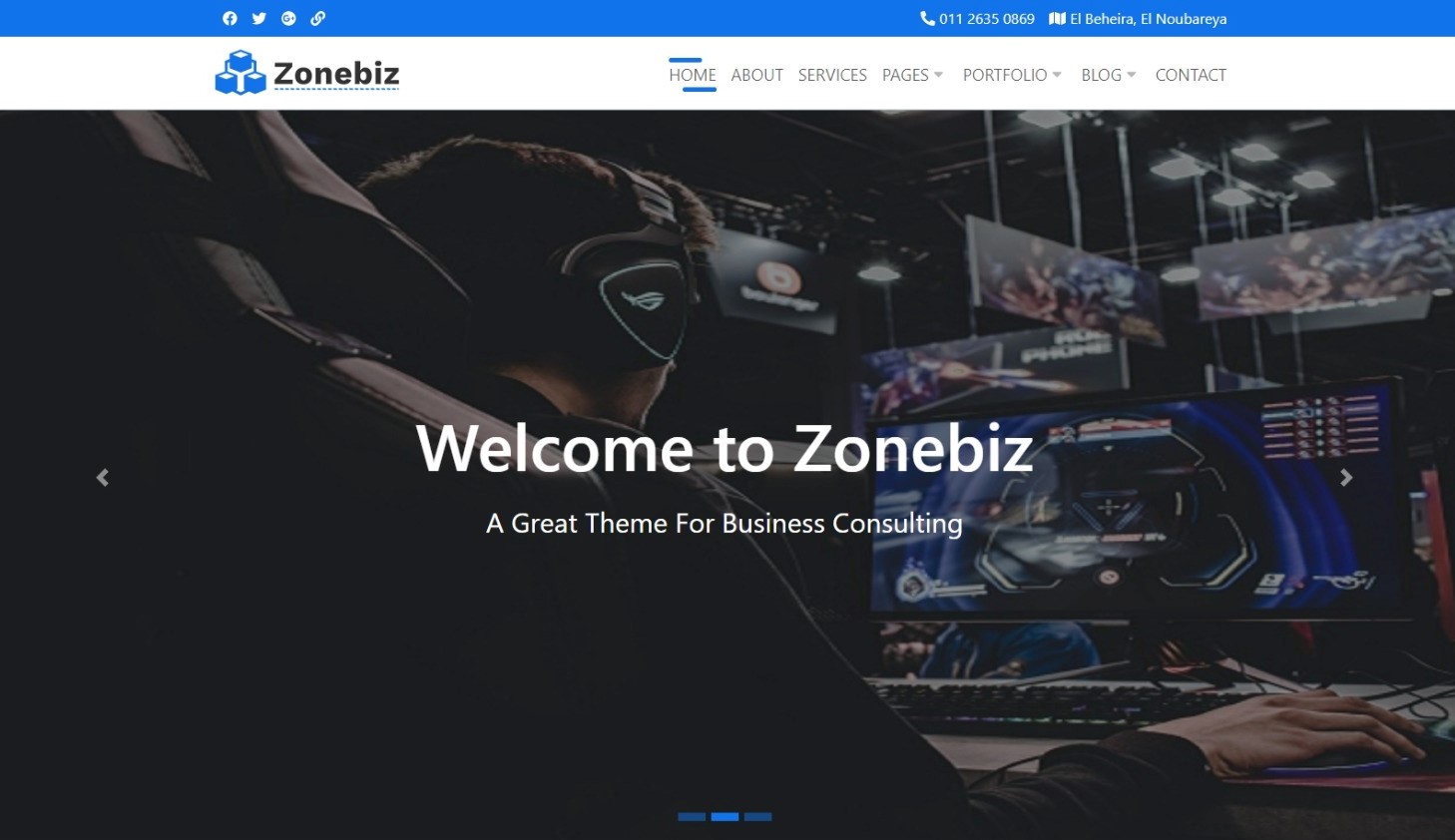Select the first carousel indicator
This screenshot has height=840, width=1455.
(692, 817)
